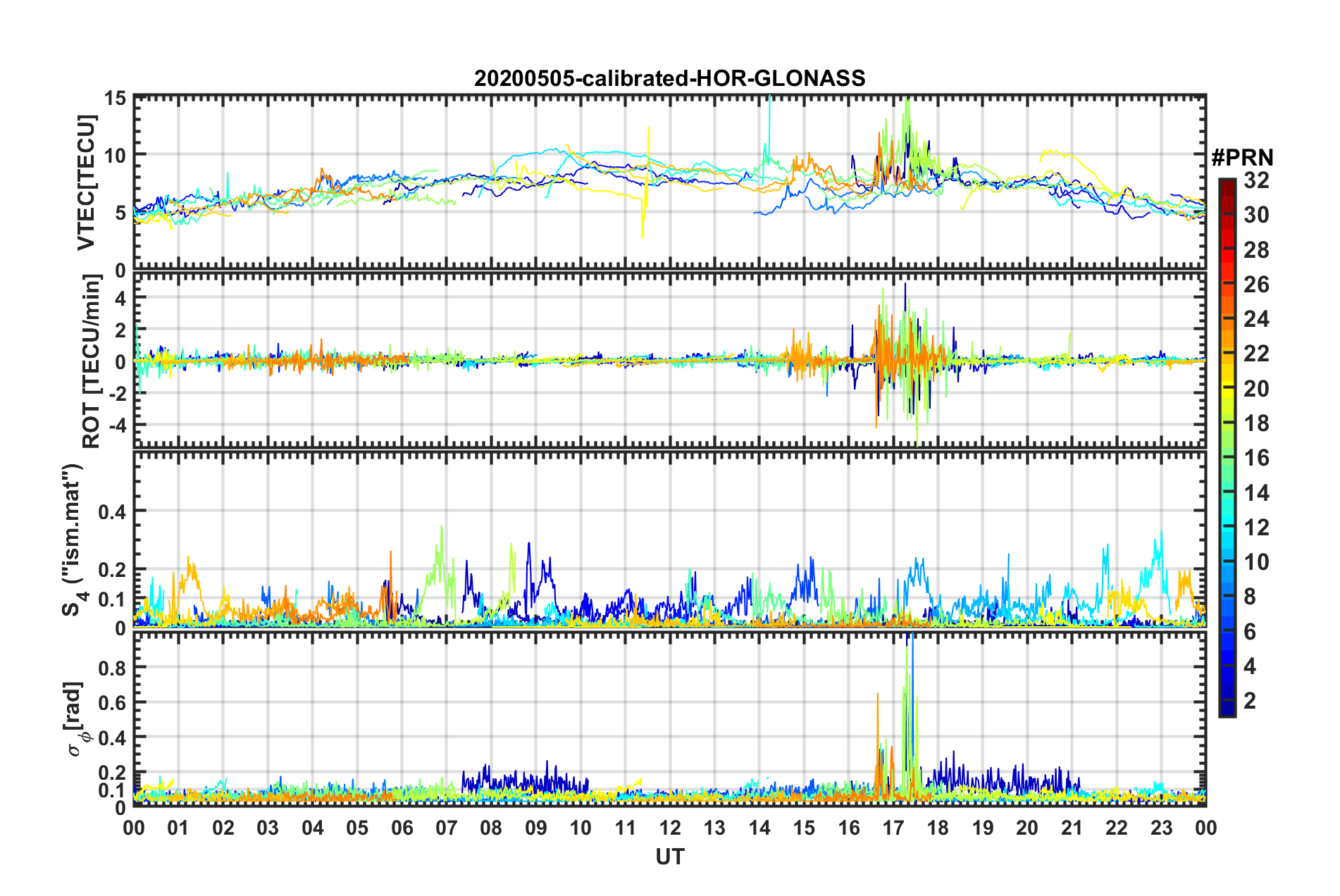
Task: Click x-axis hour label 07
Action: (447, 828)
